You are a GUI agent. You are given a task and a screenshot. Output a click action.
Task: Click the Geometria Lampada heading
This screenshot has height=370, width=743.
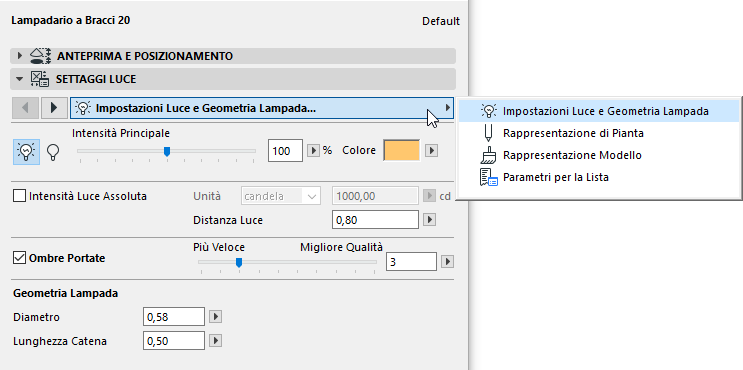click(x=65, y=293)
